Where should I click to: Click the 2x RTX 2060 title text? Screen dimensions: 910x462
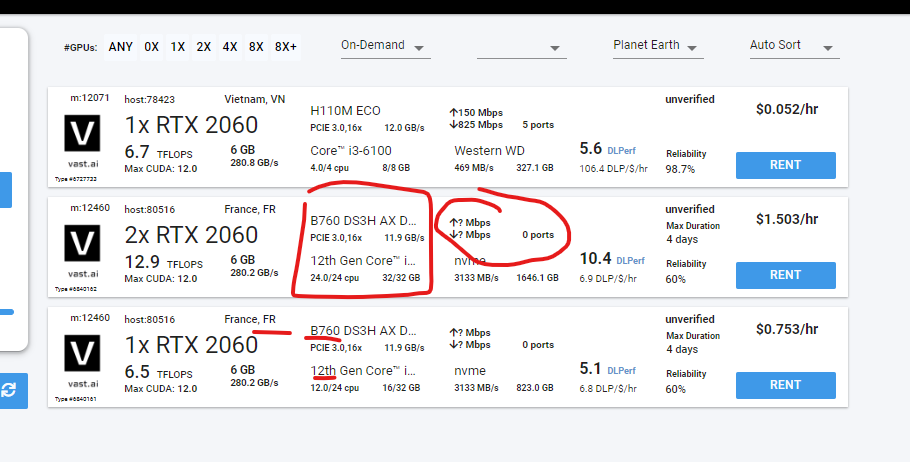coord(191,235)
